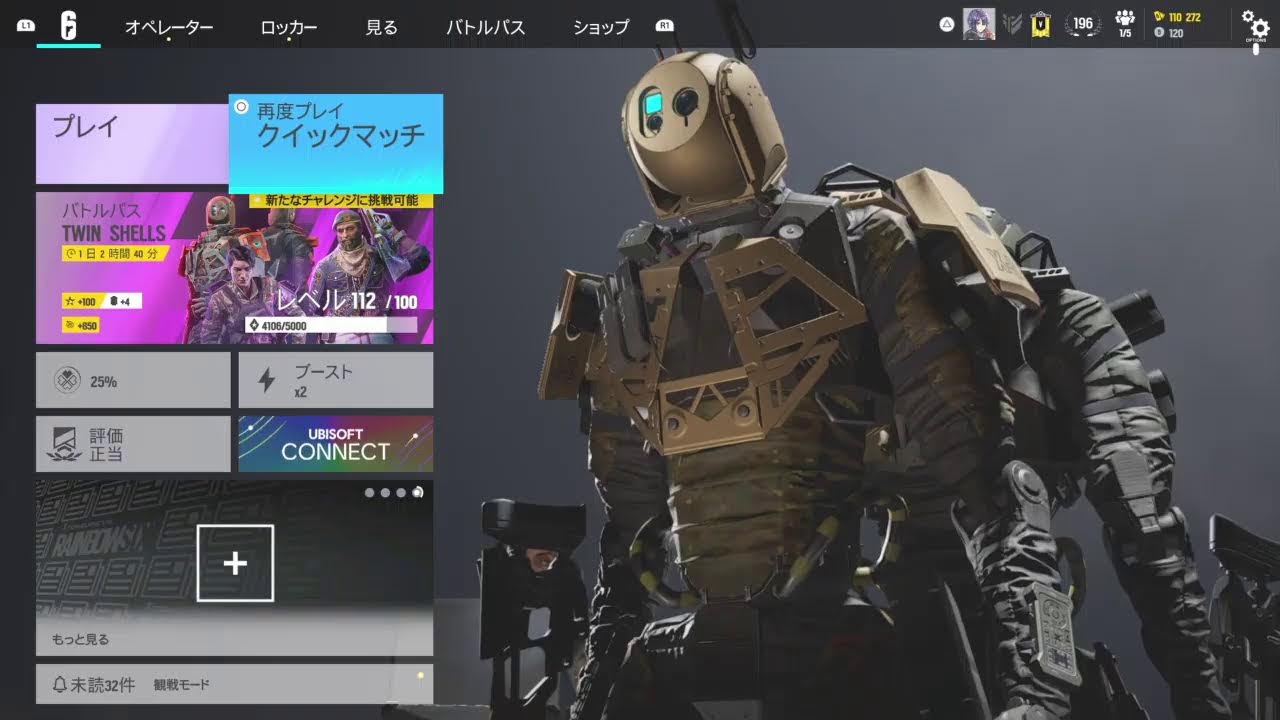Click the grey chevron rank stripes icon

[x=1012, y=25]
